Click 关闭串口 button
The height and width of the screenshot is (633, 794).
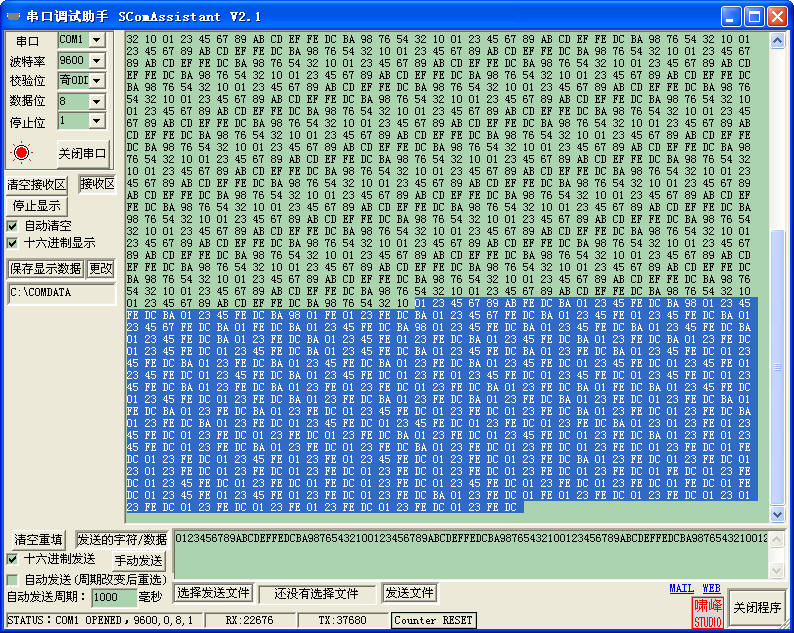(x=83, y=153)
